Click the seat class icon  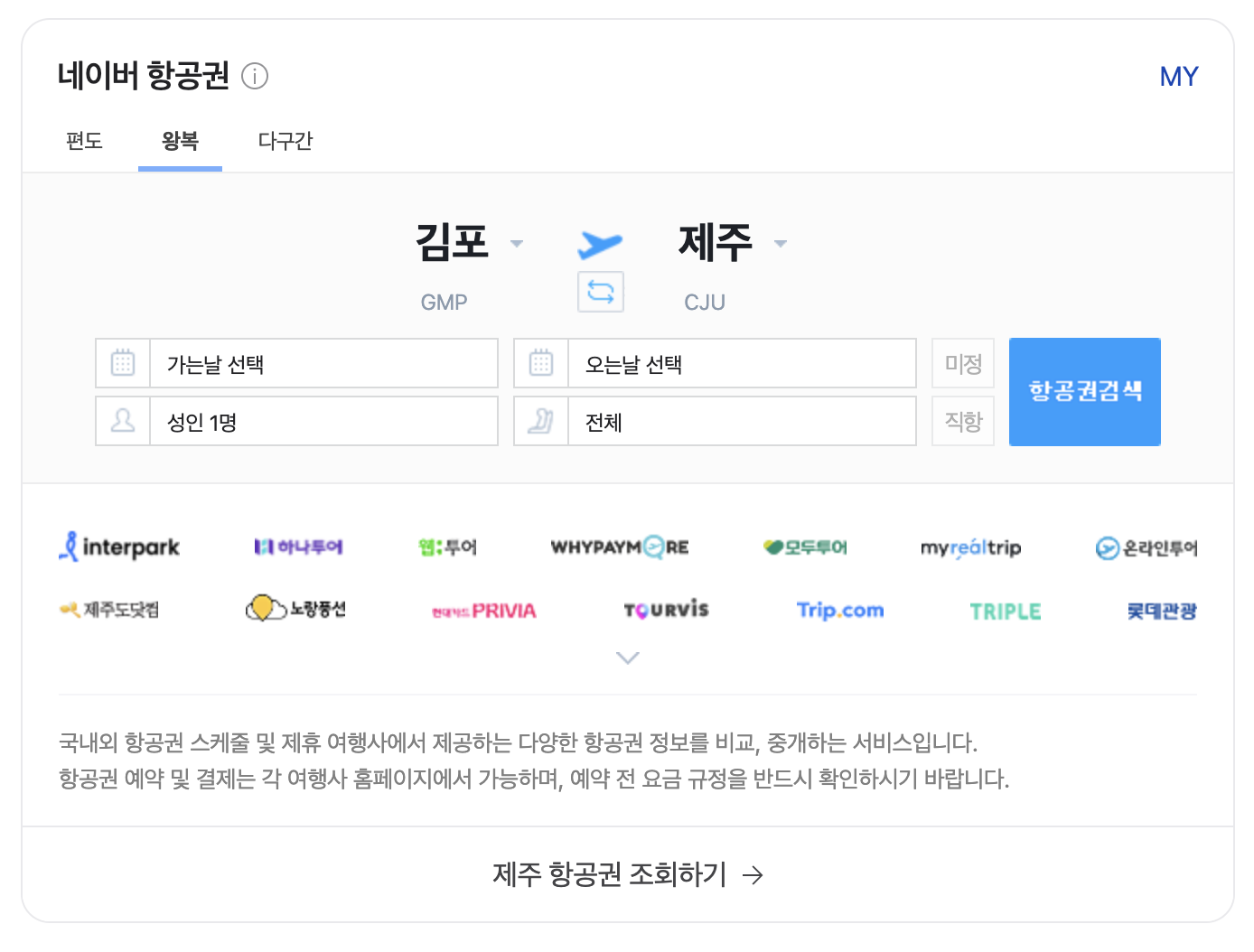pos(541,421)
